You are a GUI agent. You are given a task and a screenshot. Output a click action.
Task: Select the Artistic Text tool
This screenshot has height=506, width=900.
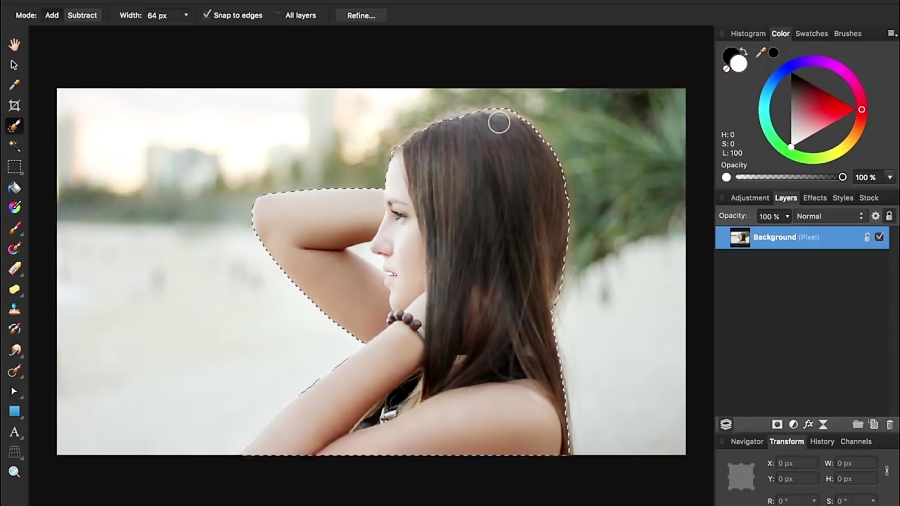pyautogui.click(x=14, y=432)
